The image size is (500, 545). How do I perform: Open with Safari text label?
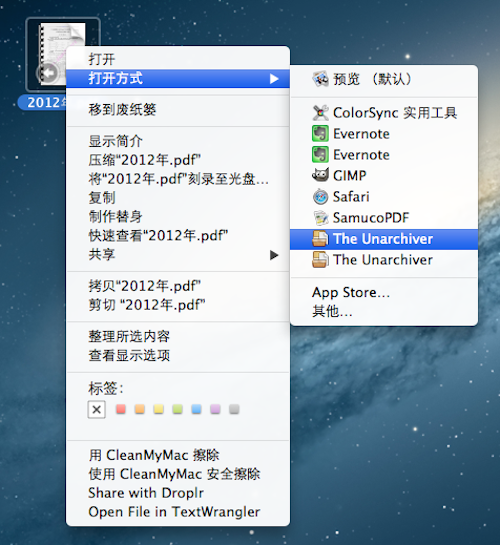coord(351,197)
